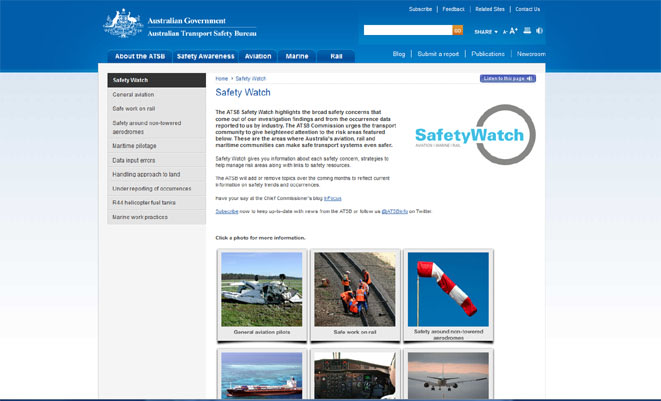Select the Safety Watch sidebar heading
The height and width of the screenshot is (401, 661).
coord(157,80)
